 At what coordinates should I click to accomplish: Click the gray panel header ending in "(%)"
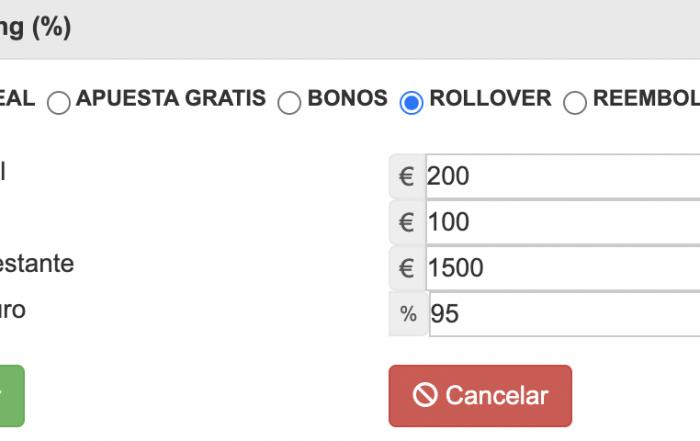[350, 29]
